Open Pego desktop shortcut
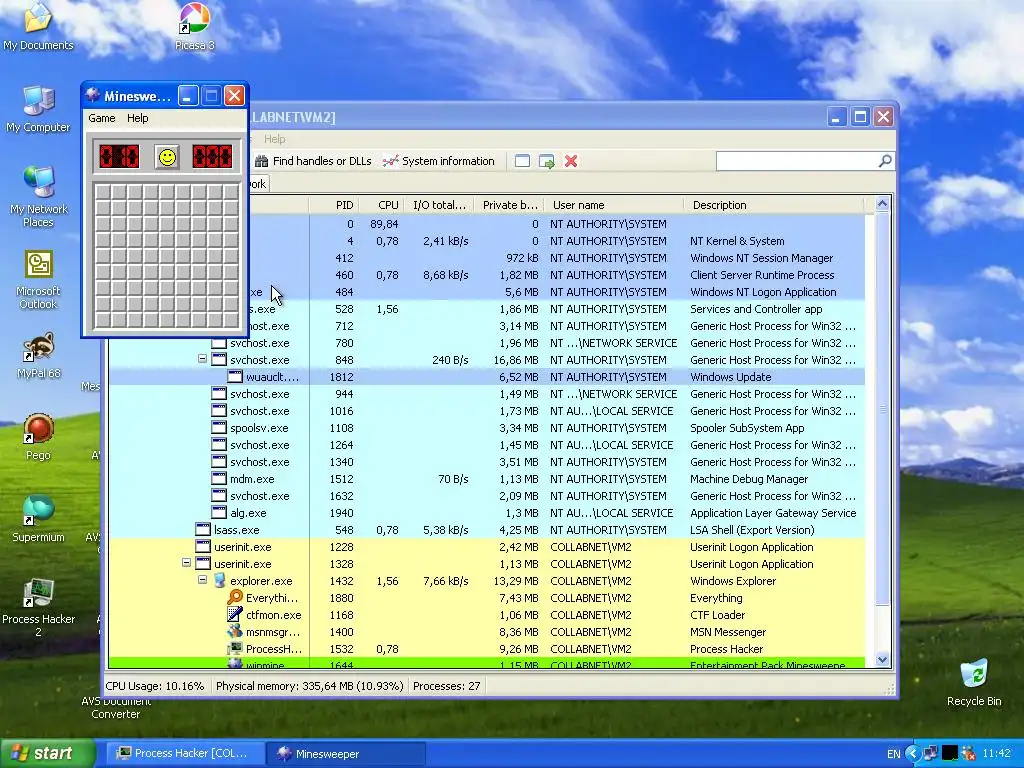The width and height of the screenshot is (1024, 768). coord(38,438)
